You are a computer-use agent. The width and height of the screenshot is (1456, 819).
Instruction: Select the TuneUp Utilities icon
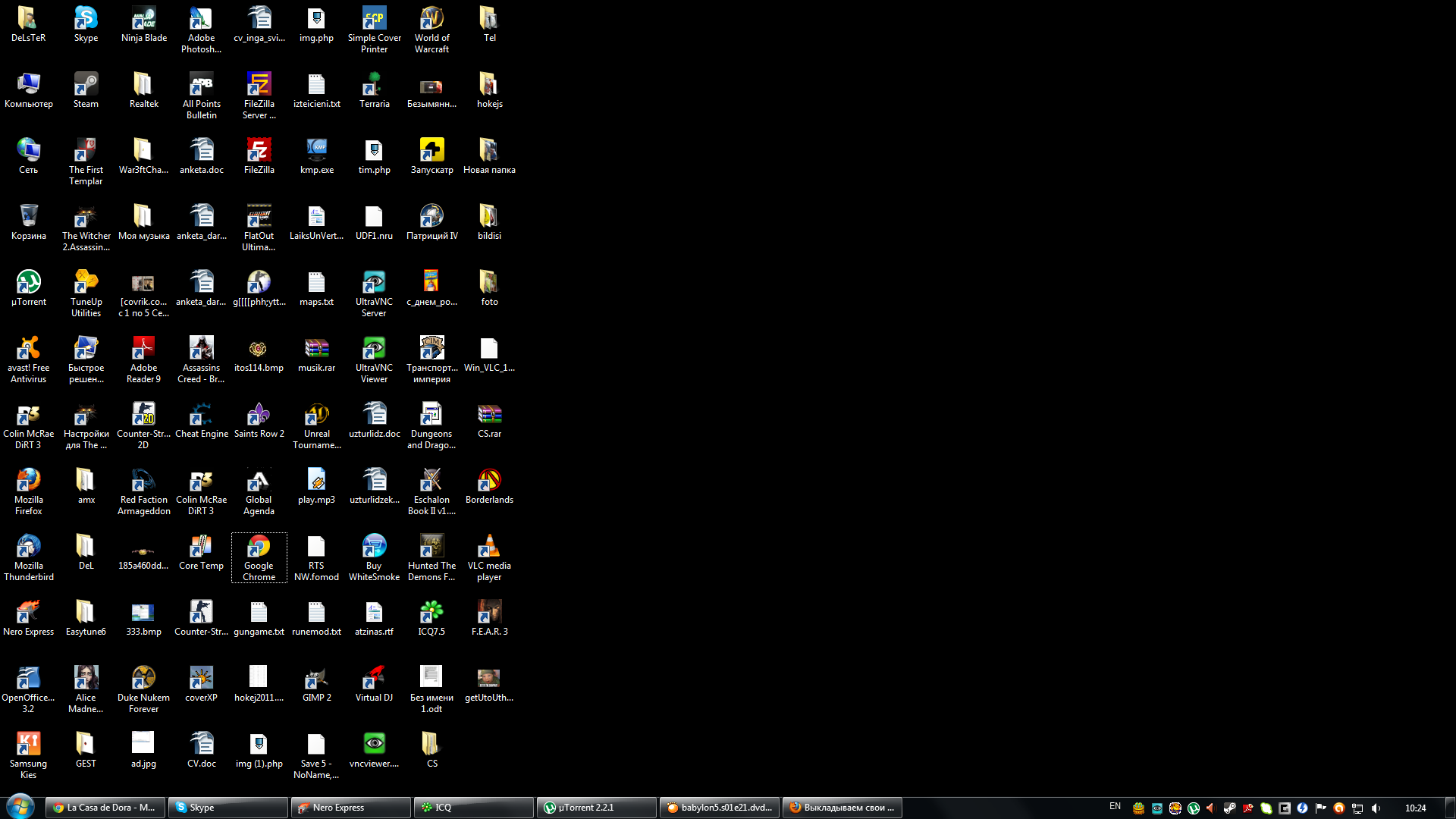point(86,294)
